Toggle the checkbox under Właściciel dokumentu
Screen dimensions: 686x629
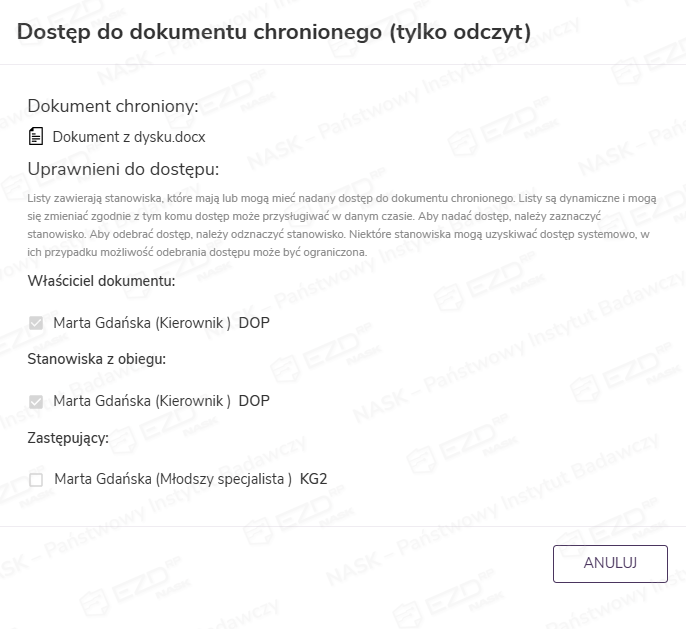tap(36, 323)
